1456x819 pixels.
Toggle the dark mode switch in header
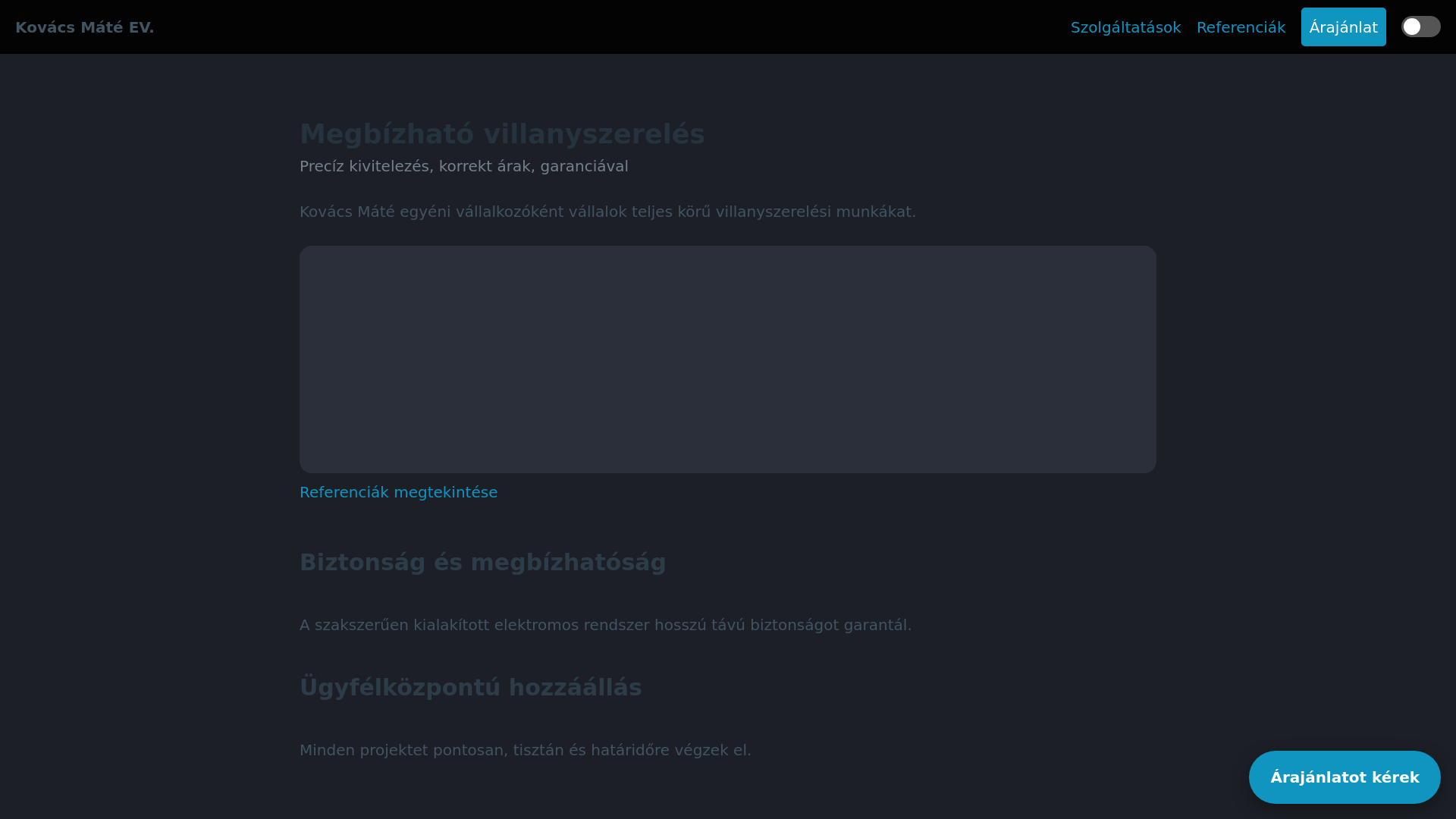1420,27
